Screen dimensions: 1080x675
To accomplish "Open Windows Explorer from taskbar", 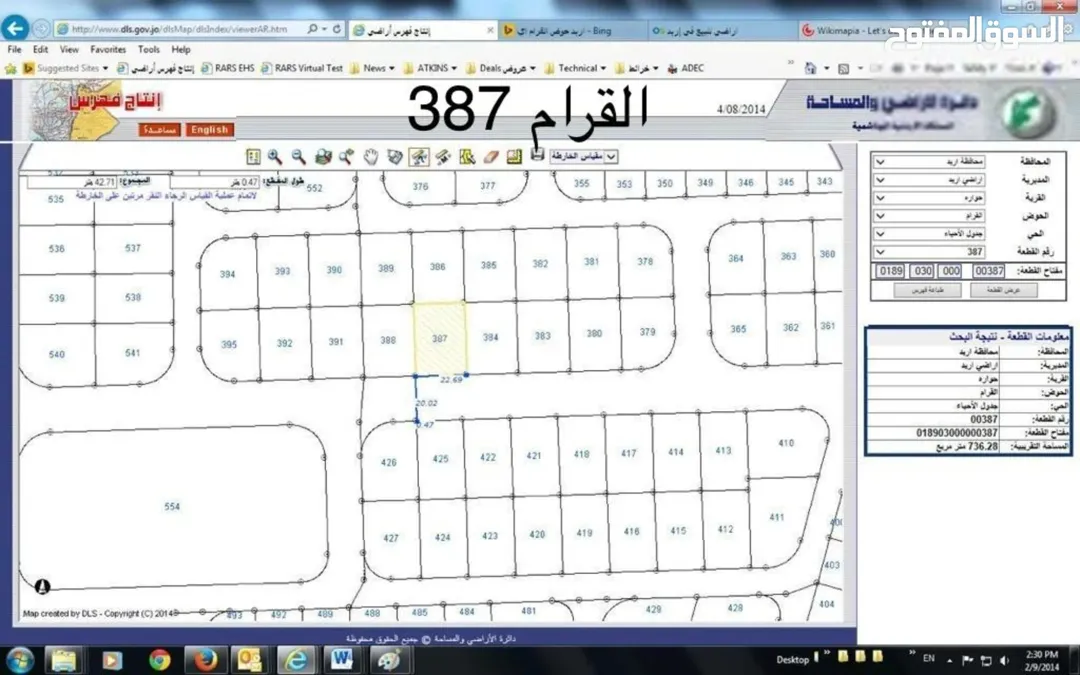I will 63,660.
